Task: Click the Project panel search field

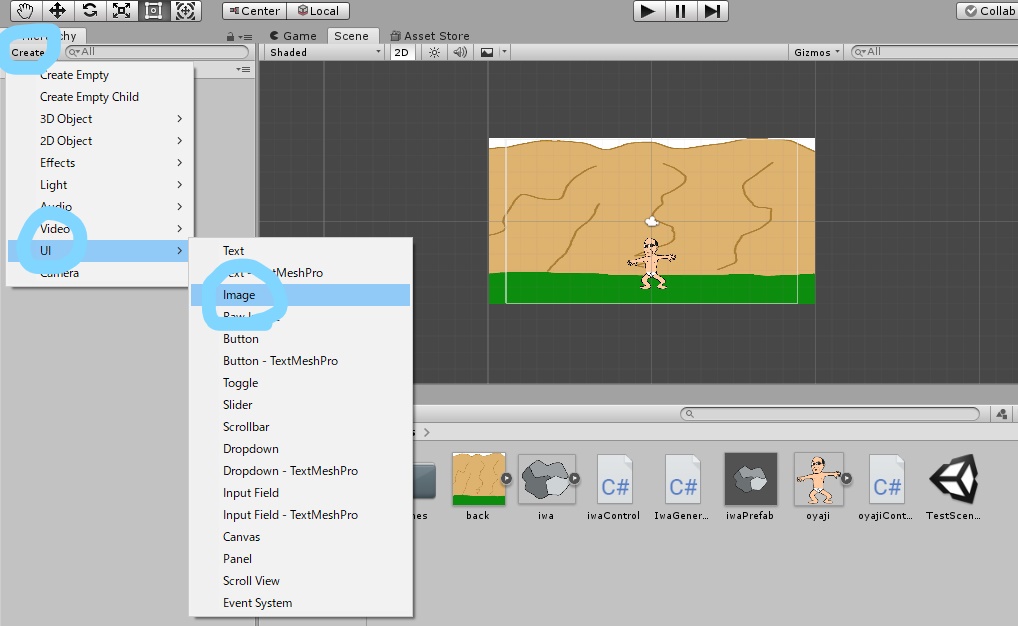Action: coord(830,414)
